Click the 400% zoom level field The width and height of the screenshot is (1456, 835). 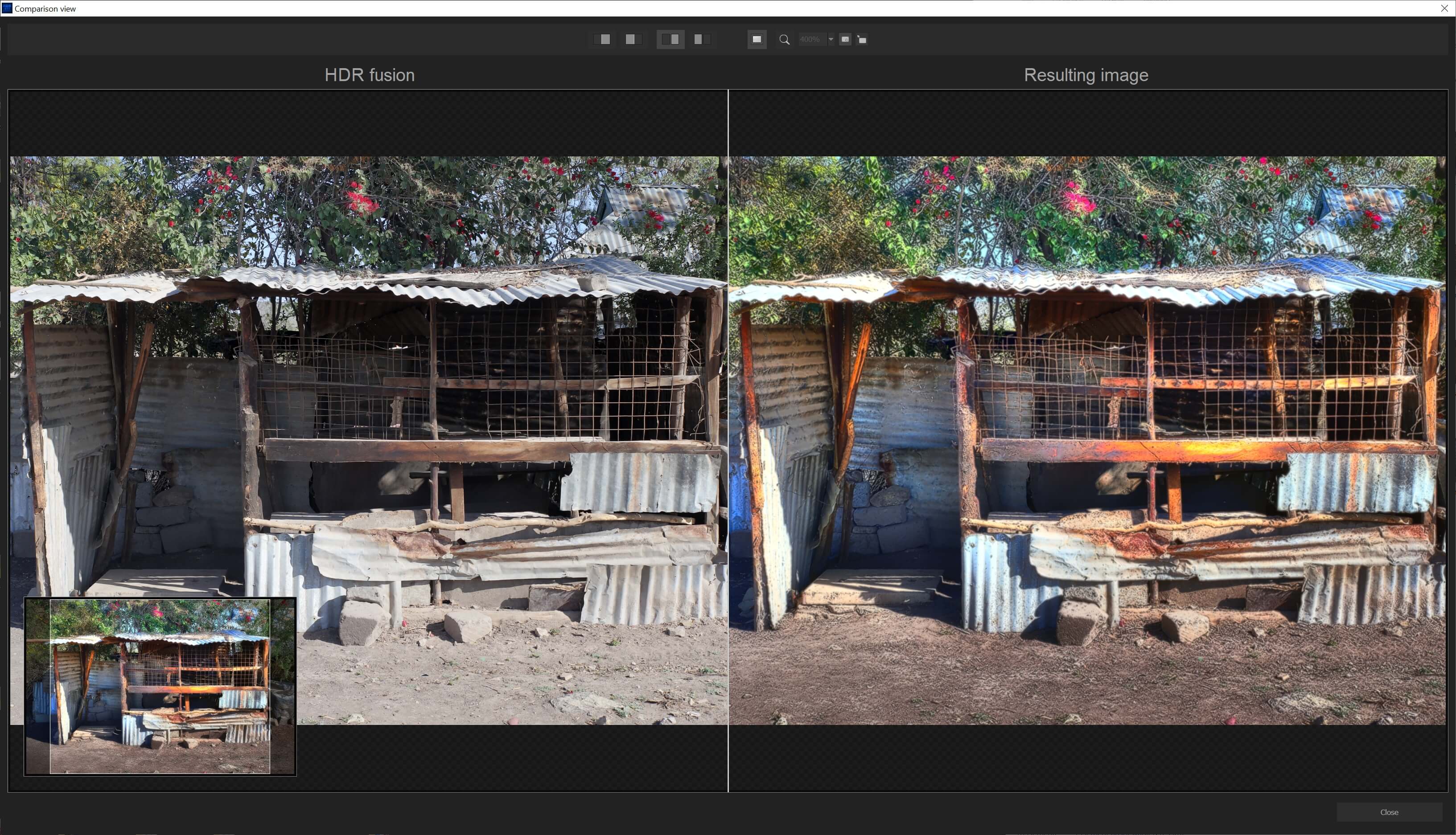(x=810, y=40)
